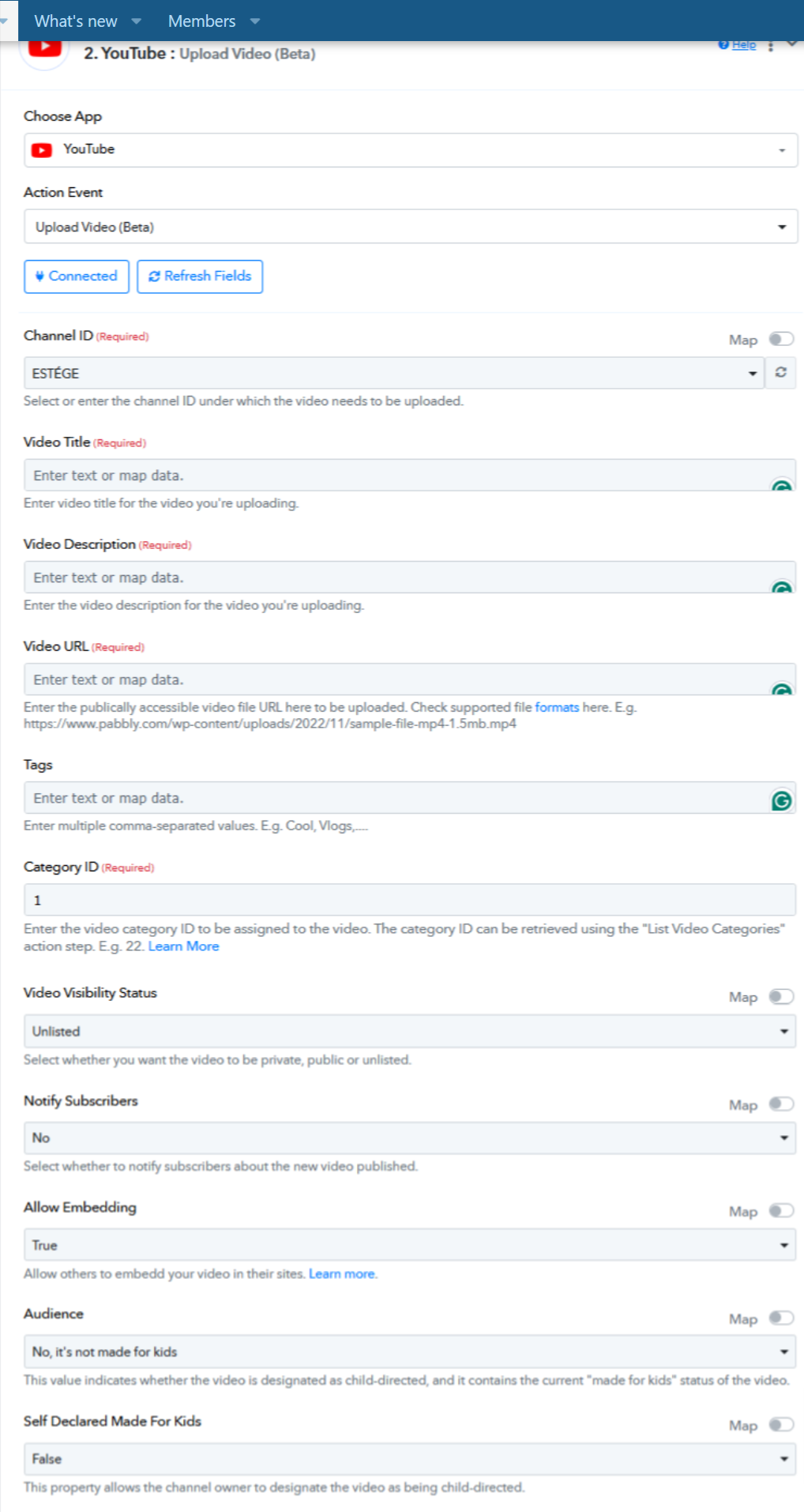Toggle Map switch for Notify Subscribers

[781, 1104]
